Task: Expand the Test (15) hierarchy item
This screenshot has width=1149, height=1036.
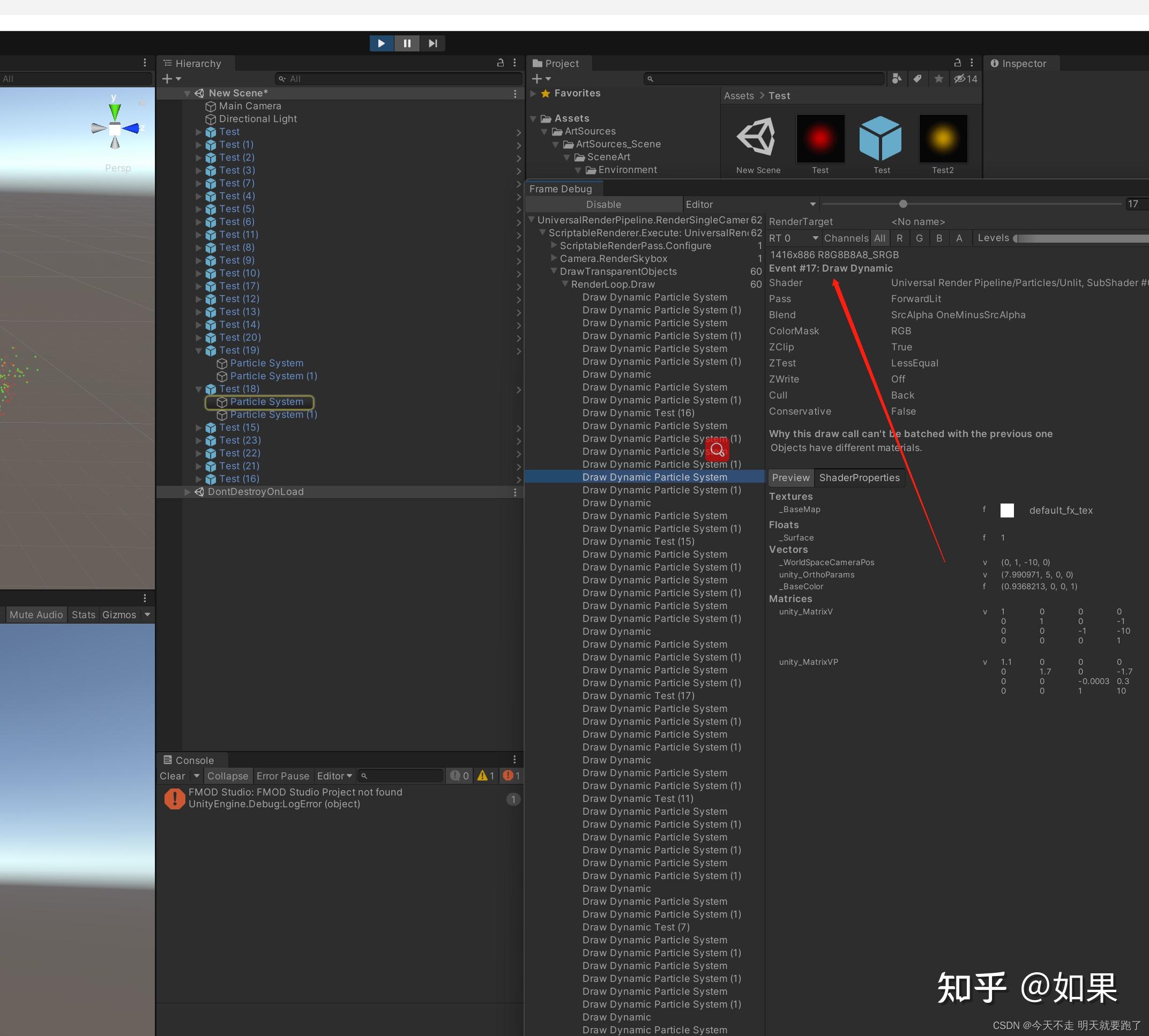Action: coord(199,427)
